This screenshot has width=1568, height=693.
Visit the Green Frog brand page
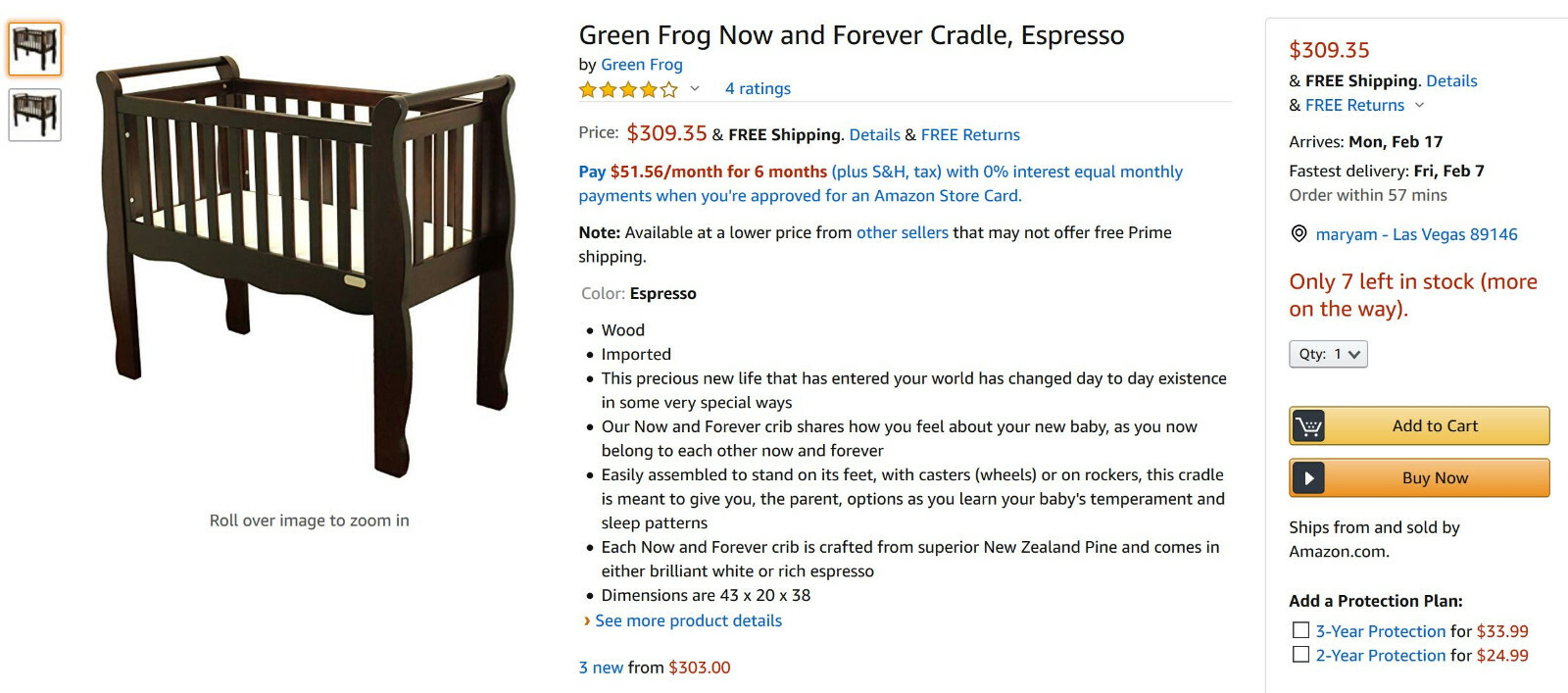pyautogui.click(x=642, y=64)
